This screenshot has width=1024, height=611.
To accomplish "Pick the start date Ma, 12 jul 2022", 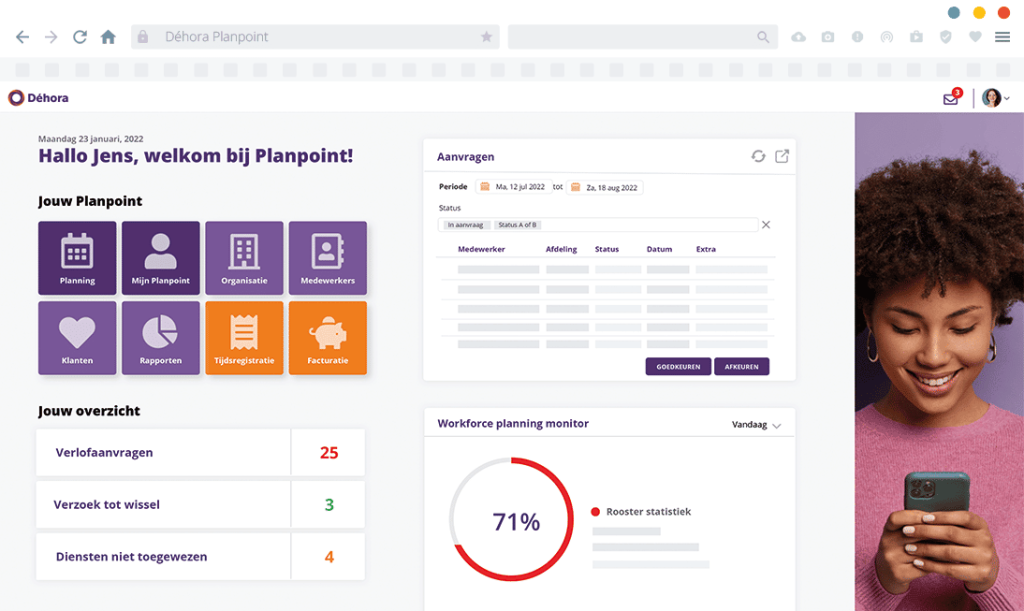I will pos(515,187).
